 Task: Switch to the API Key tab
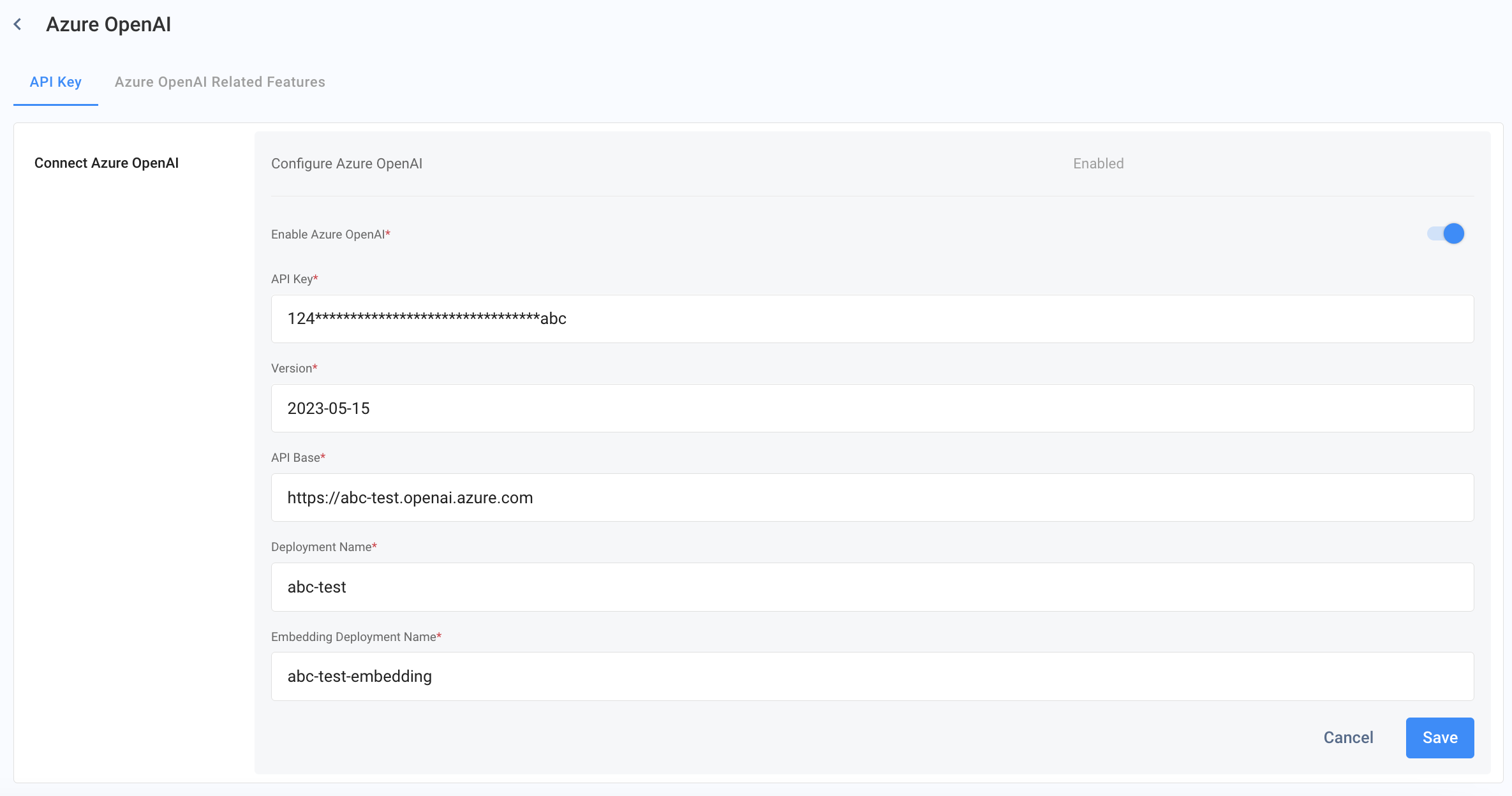click(56, 82)
